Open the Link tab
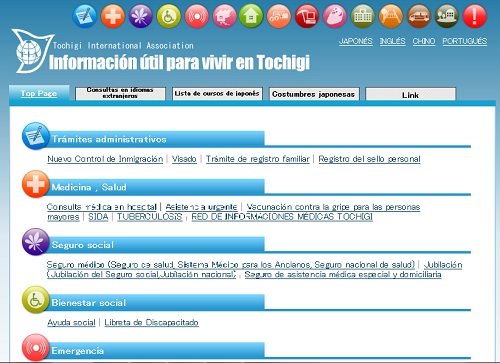 click(x=410, y=94)
